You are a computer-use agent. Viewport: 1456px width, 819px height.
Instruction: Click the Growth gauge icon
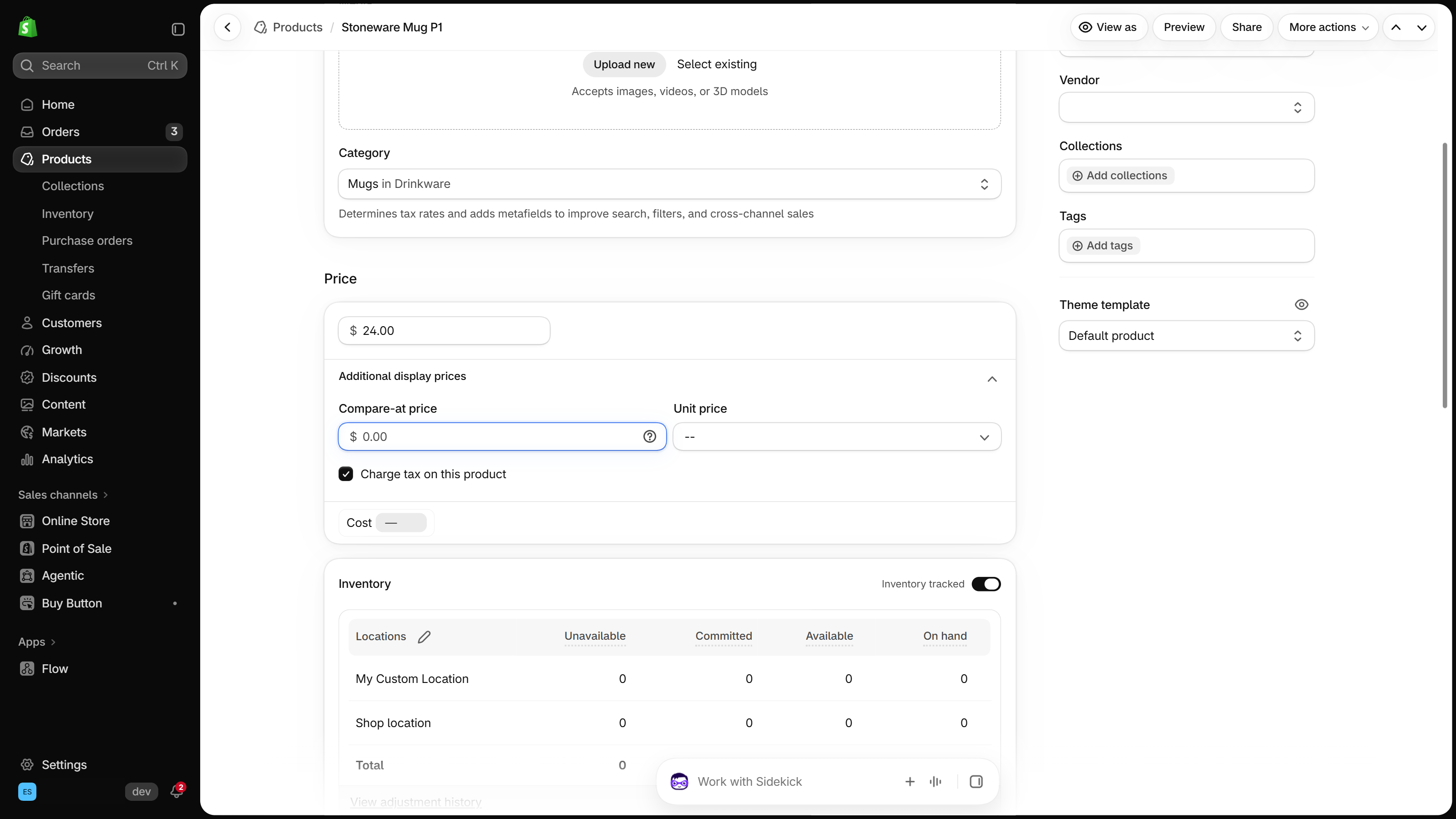(26, 350)
